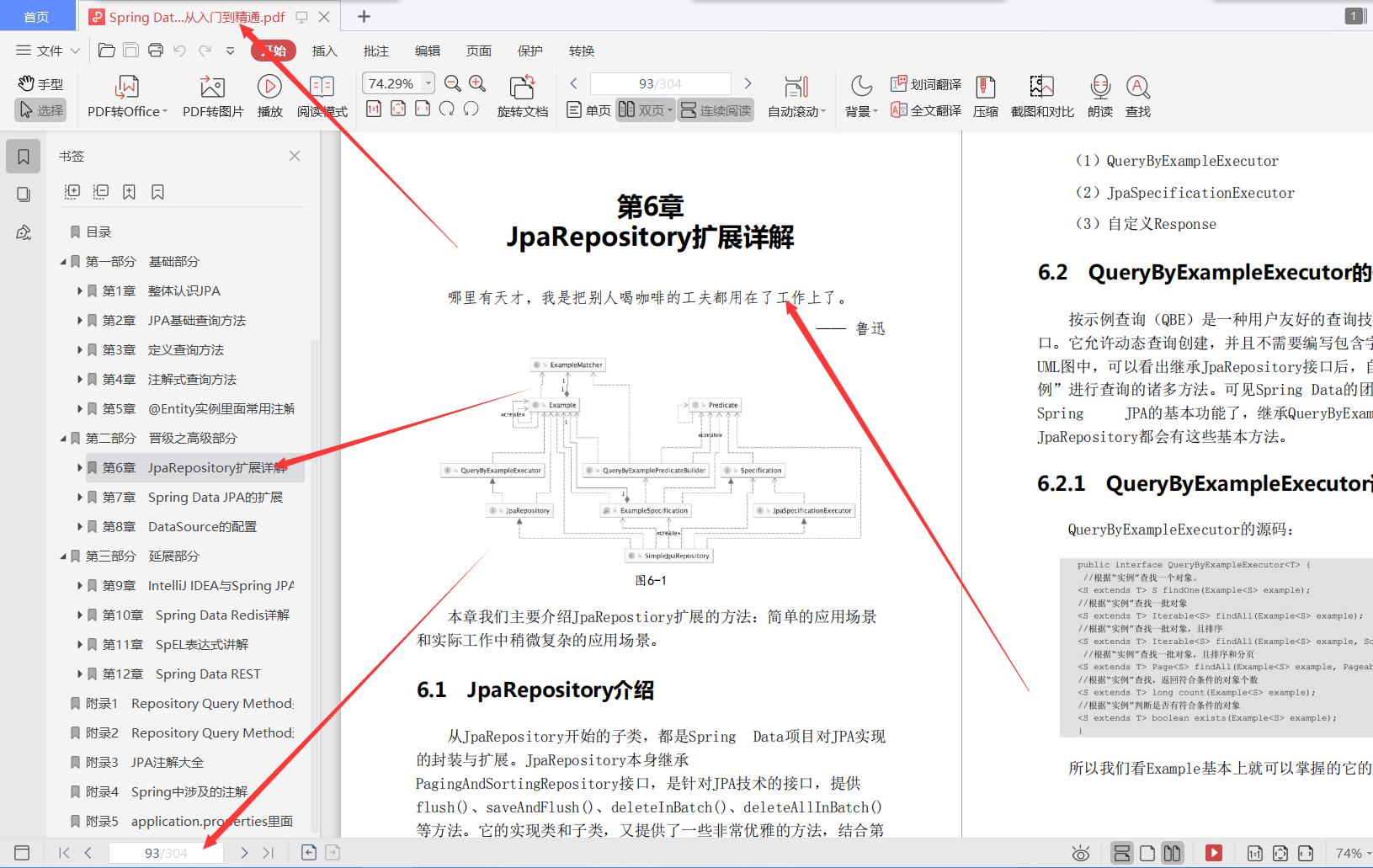
Task: Click the 全文翻译 button
Action: (x=926, y=110)
